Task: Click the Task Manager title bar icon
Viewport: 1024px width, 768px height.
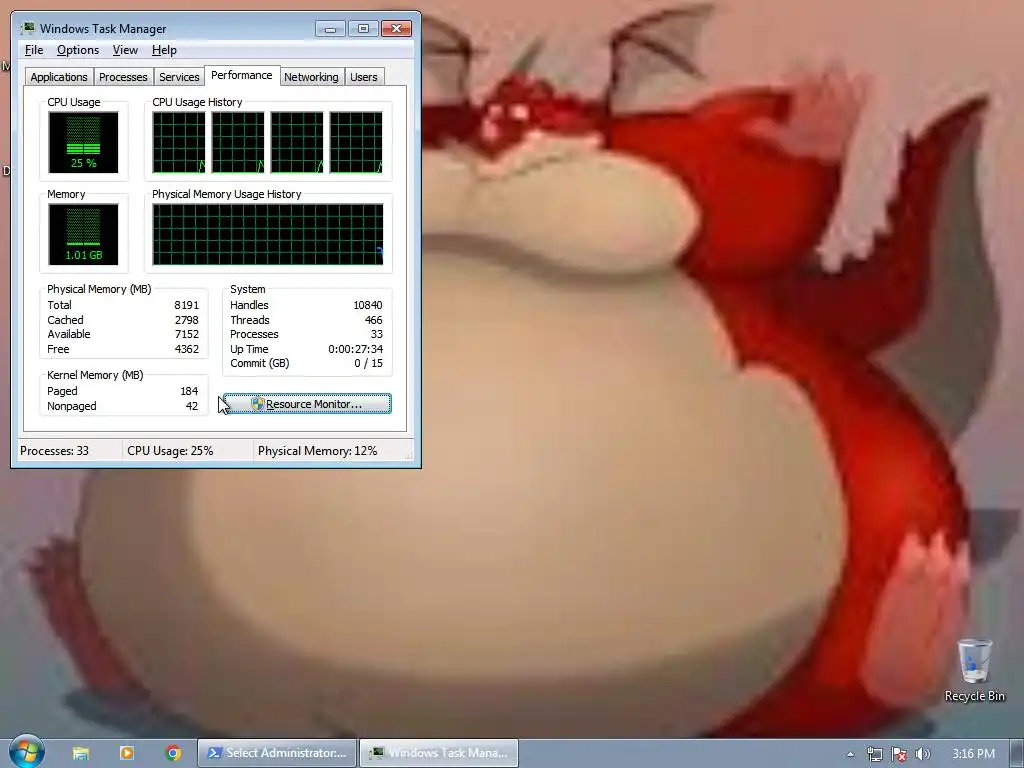Action: point(27,29)
